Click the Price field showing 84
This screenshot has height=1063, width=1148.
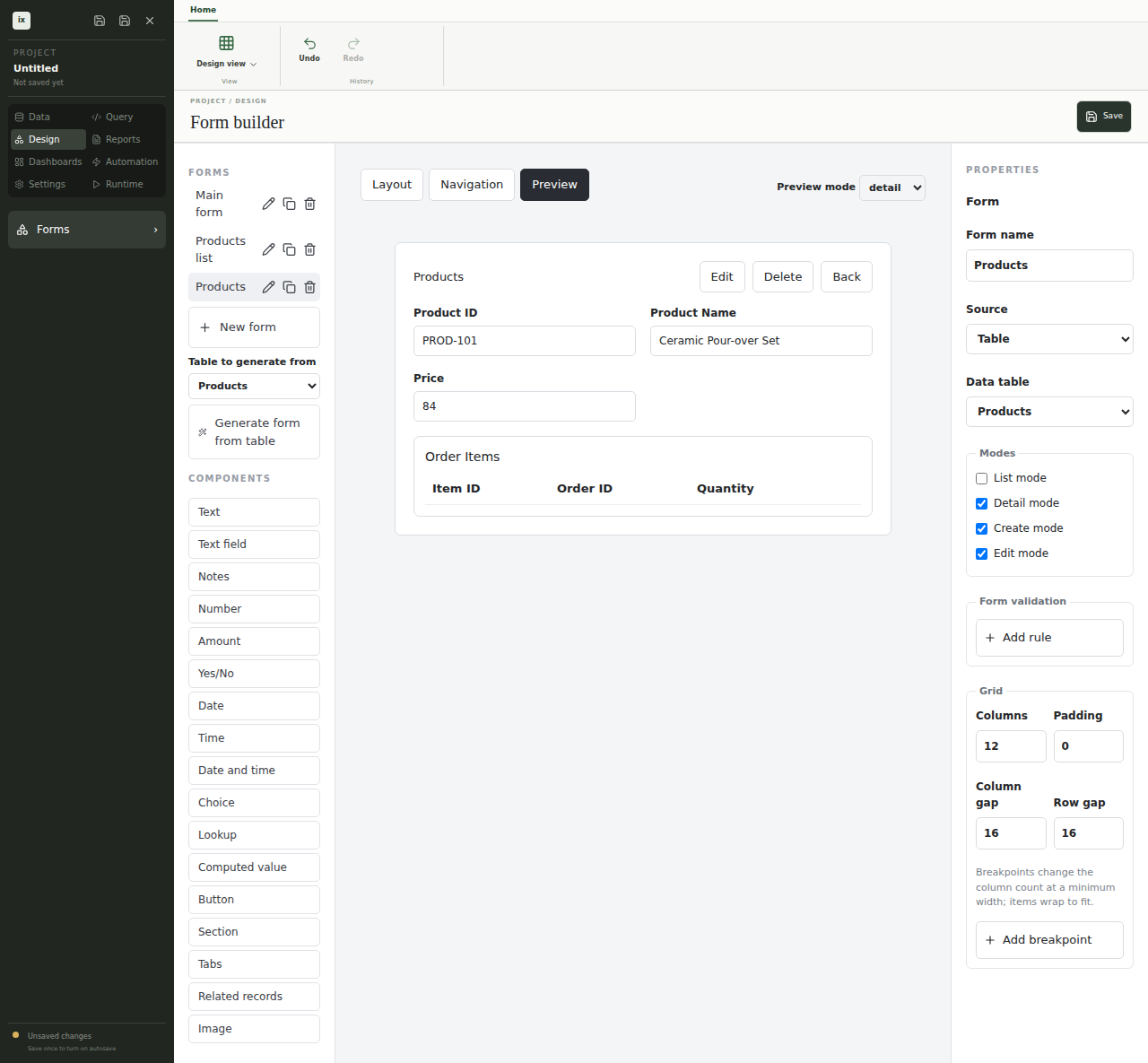coord(525,406)
